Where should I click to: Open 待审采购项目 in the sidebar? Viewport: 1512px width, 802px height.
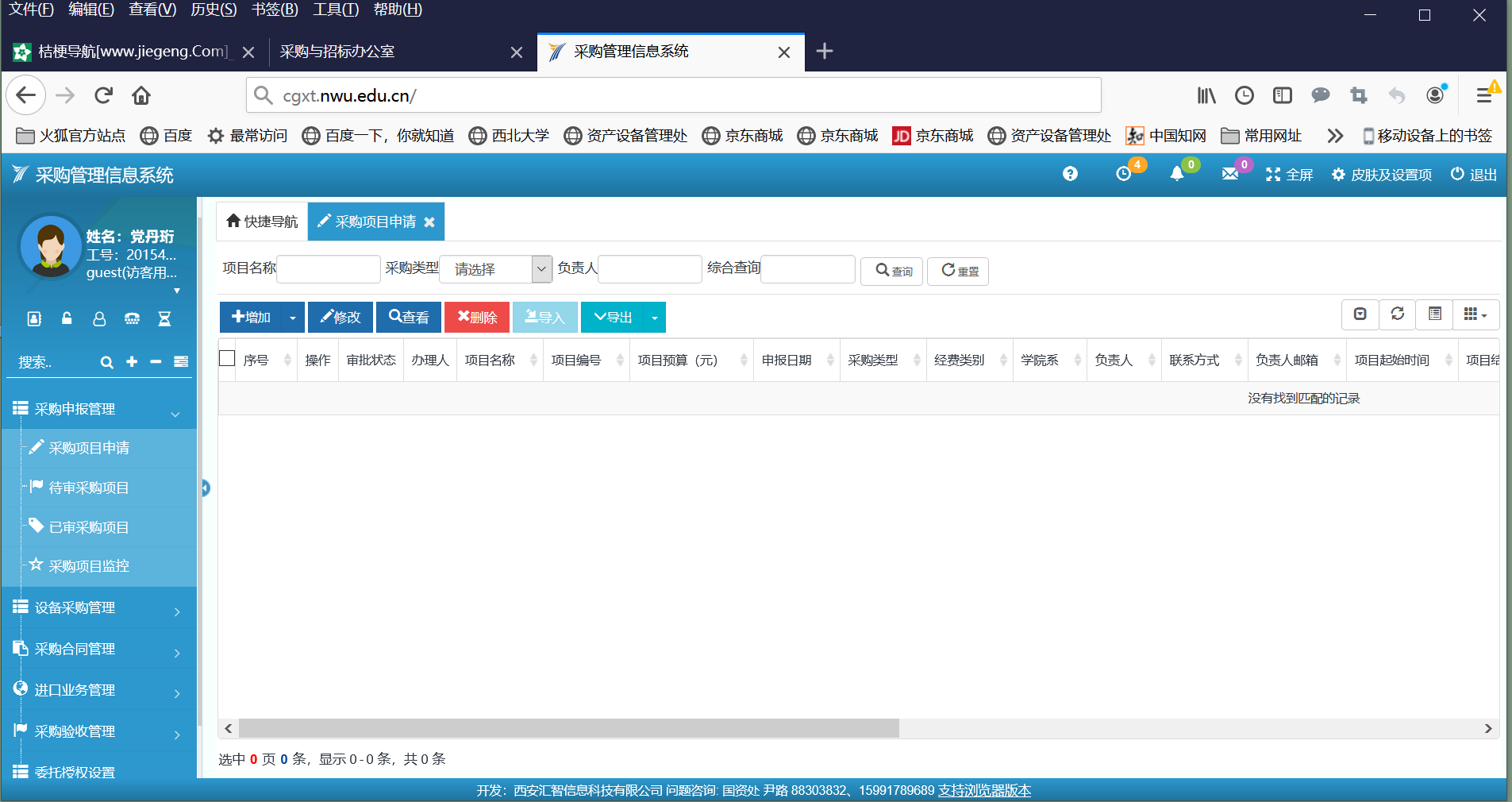tap(89, 488)
